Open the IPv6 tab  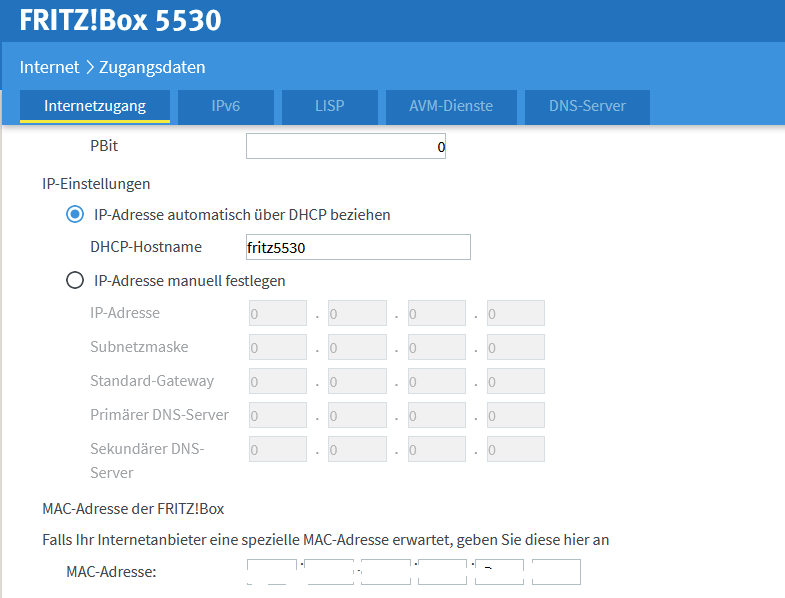pos(225,106)
